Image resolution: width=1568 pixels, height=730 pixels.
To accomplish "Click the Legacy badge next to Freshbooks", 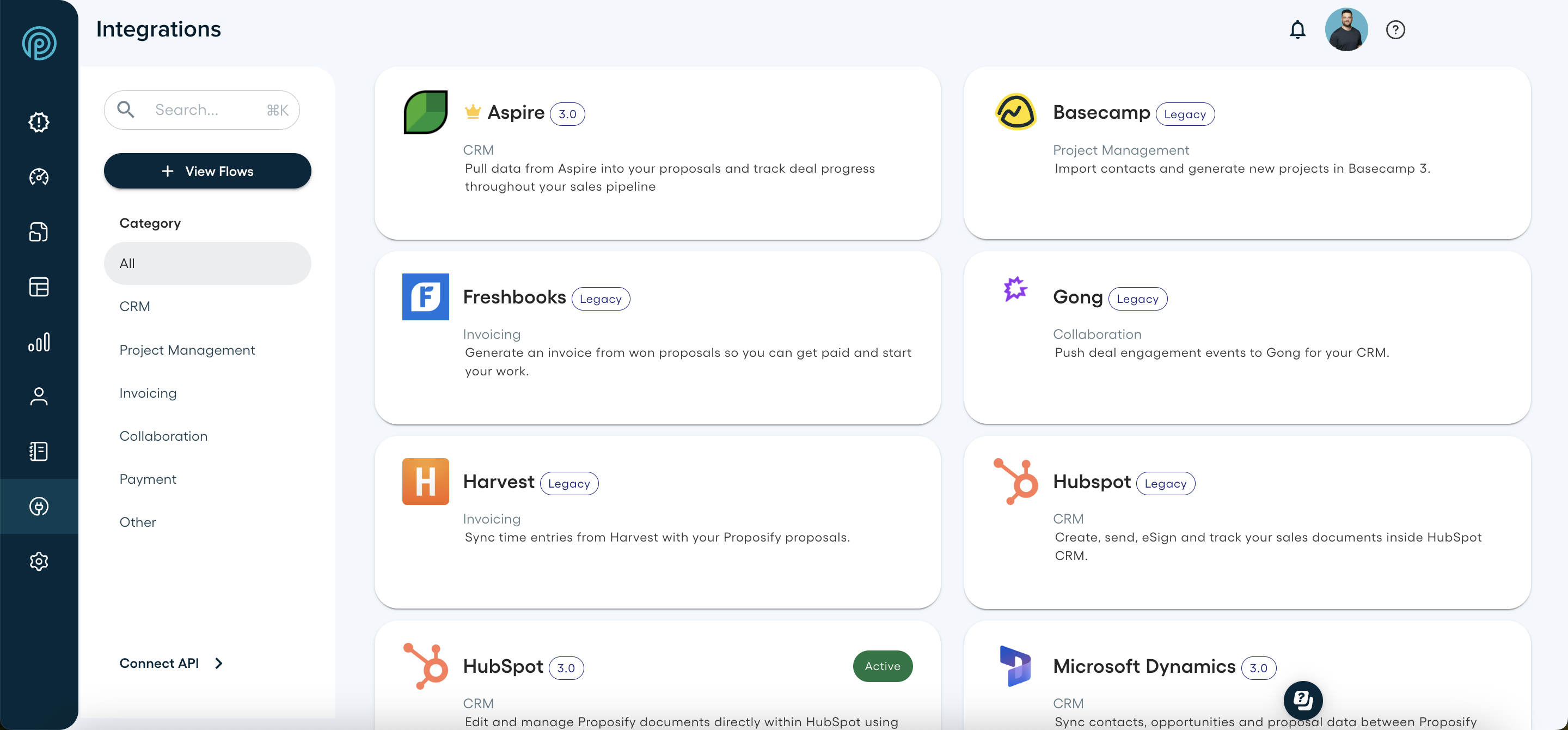I will [600, 298].
